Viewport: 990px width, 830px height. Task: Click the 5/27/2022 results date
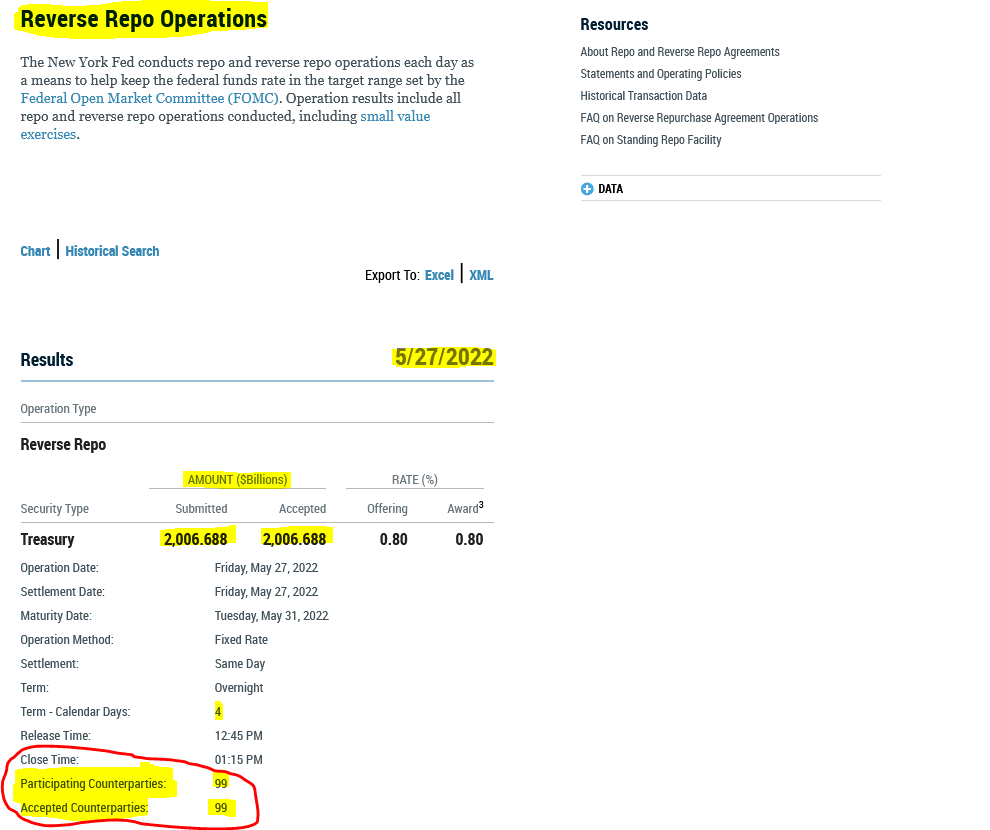(x=444, y=357)
